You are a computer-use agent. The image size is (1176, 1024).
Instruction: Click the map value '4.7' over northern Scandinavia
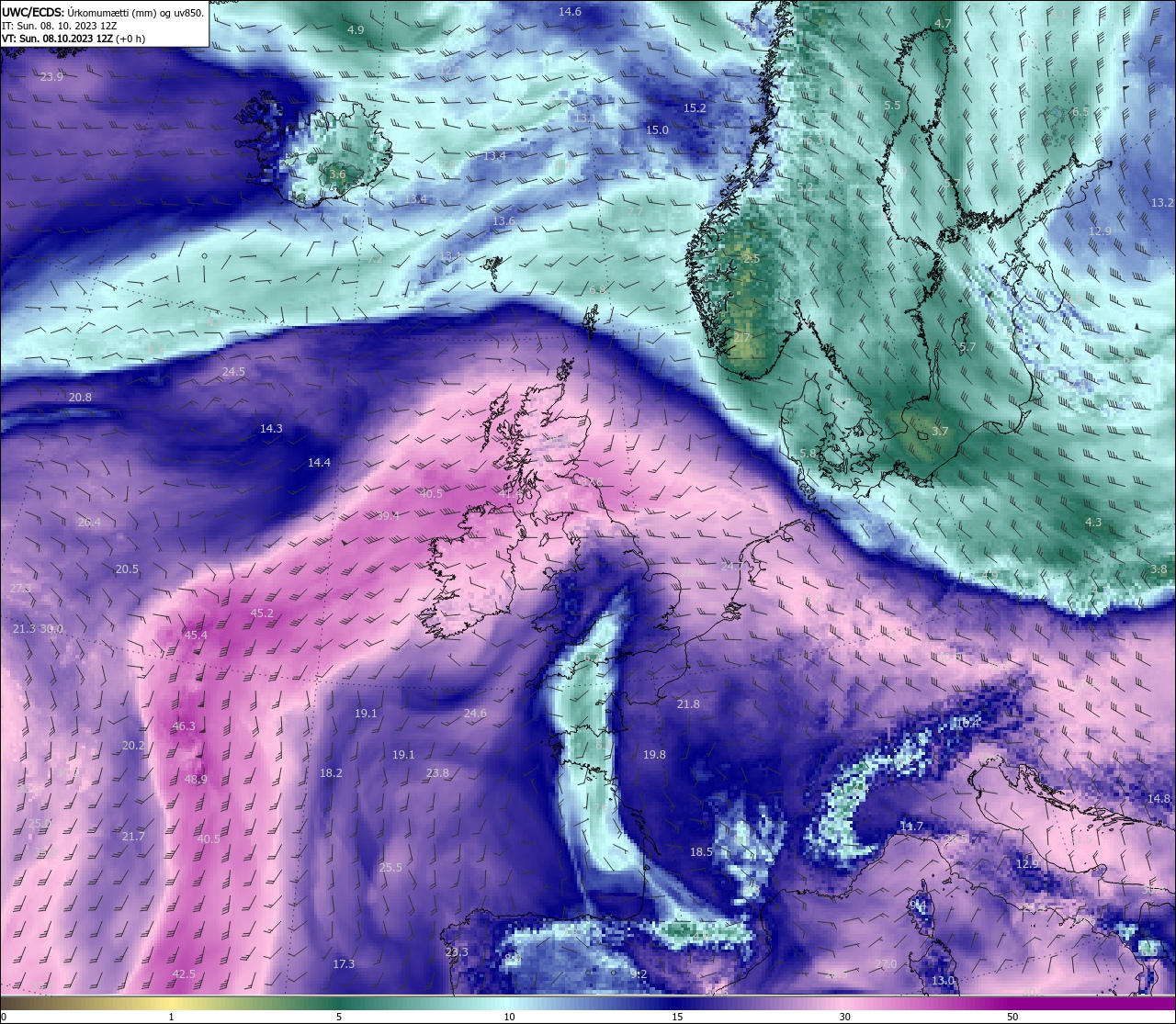coord(943,23)
